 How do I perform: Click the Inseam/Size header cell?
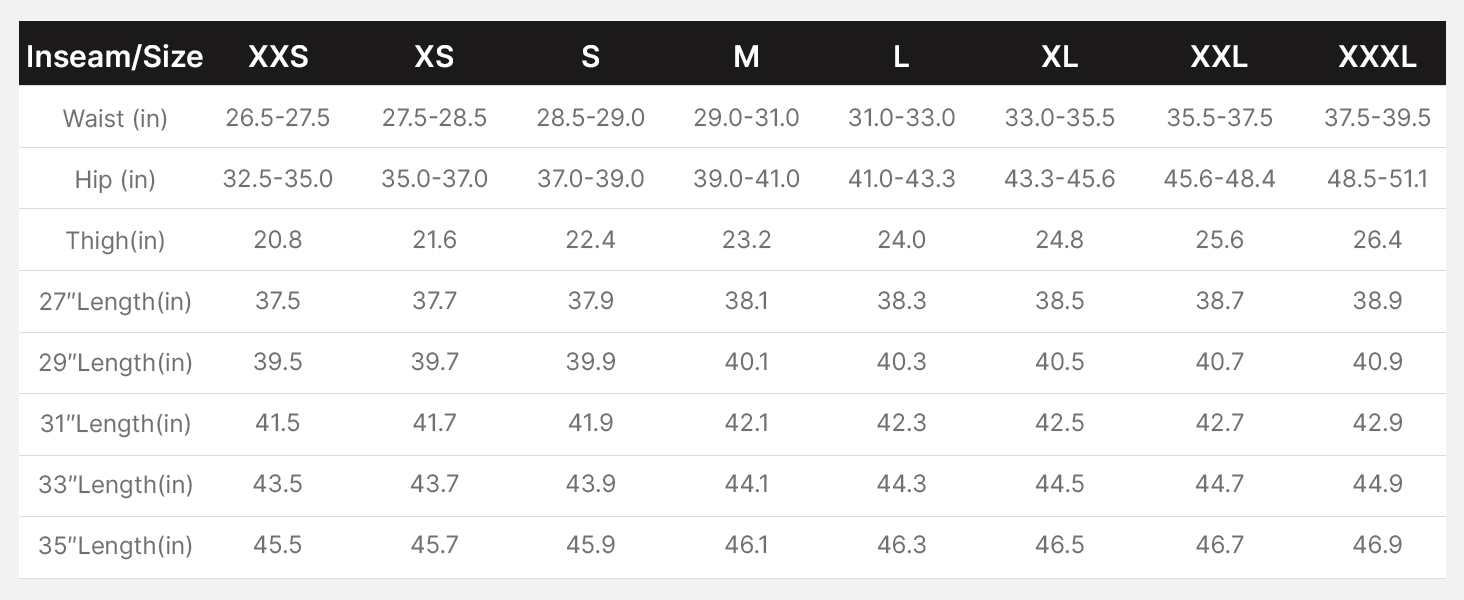pyautogui.click(x=115, y=56)
